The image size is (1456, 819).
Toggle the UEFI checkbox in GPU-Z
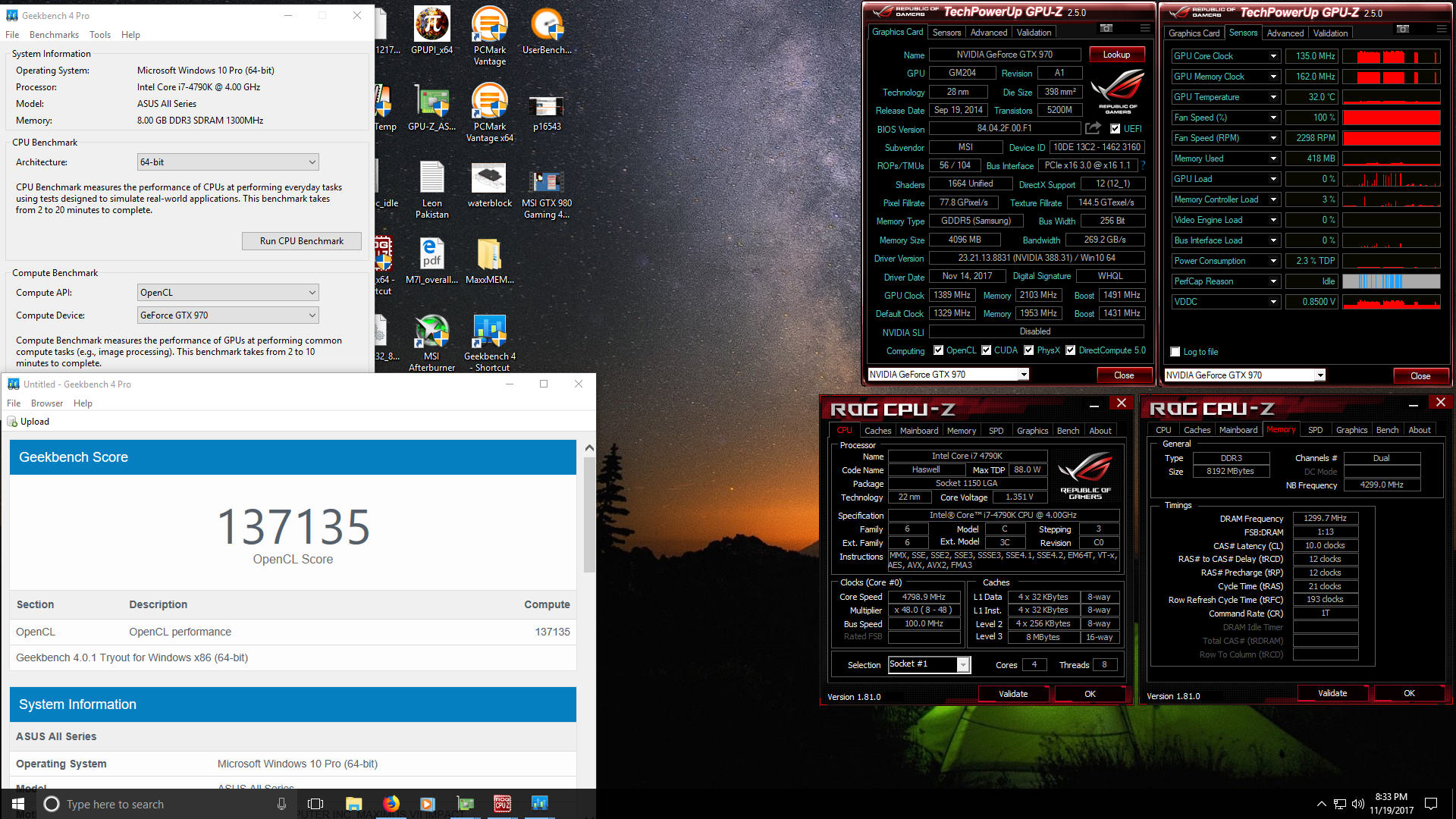coord(1115,129)
